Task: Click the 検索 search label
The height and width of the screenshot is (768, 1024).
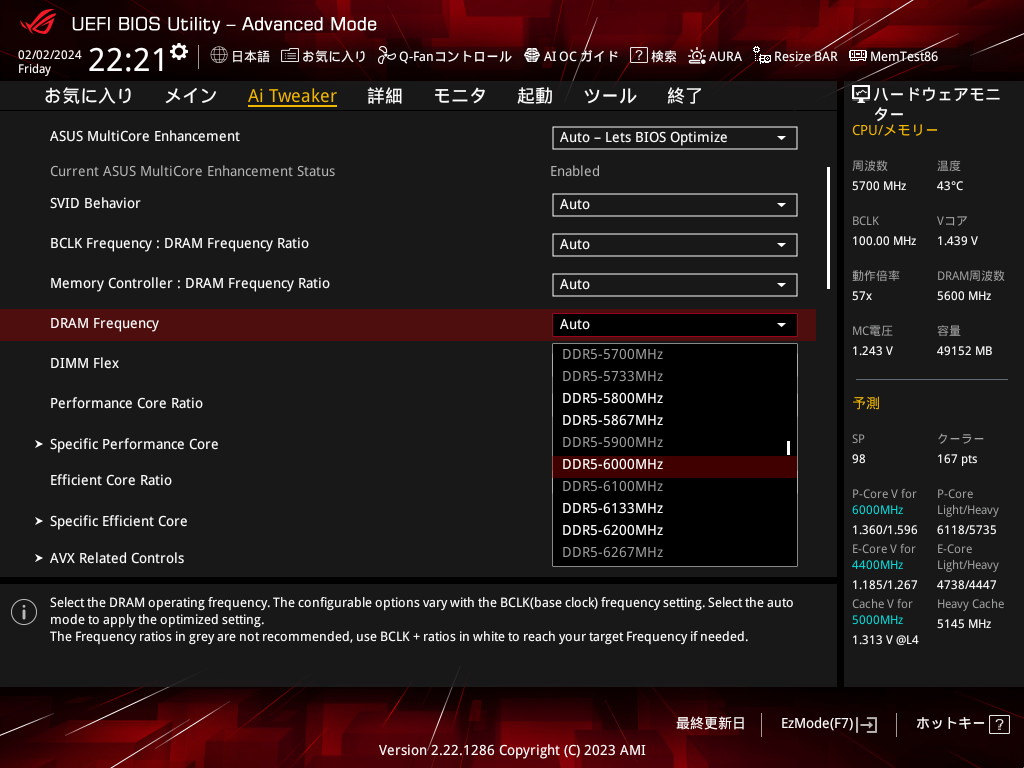Action: [664, 57]
